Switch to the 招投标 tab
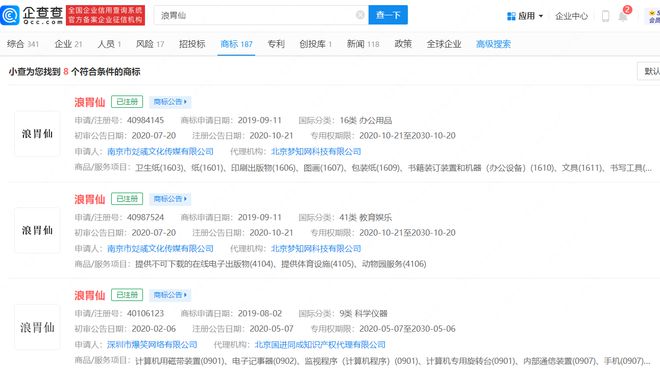The width and height of the screenshot is (660, 372). (192, 44)
